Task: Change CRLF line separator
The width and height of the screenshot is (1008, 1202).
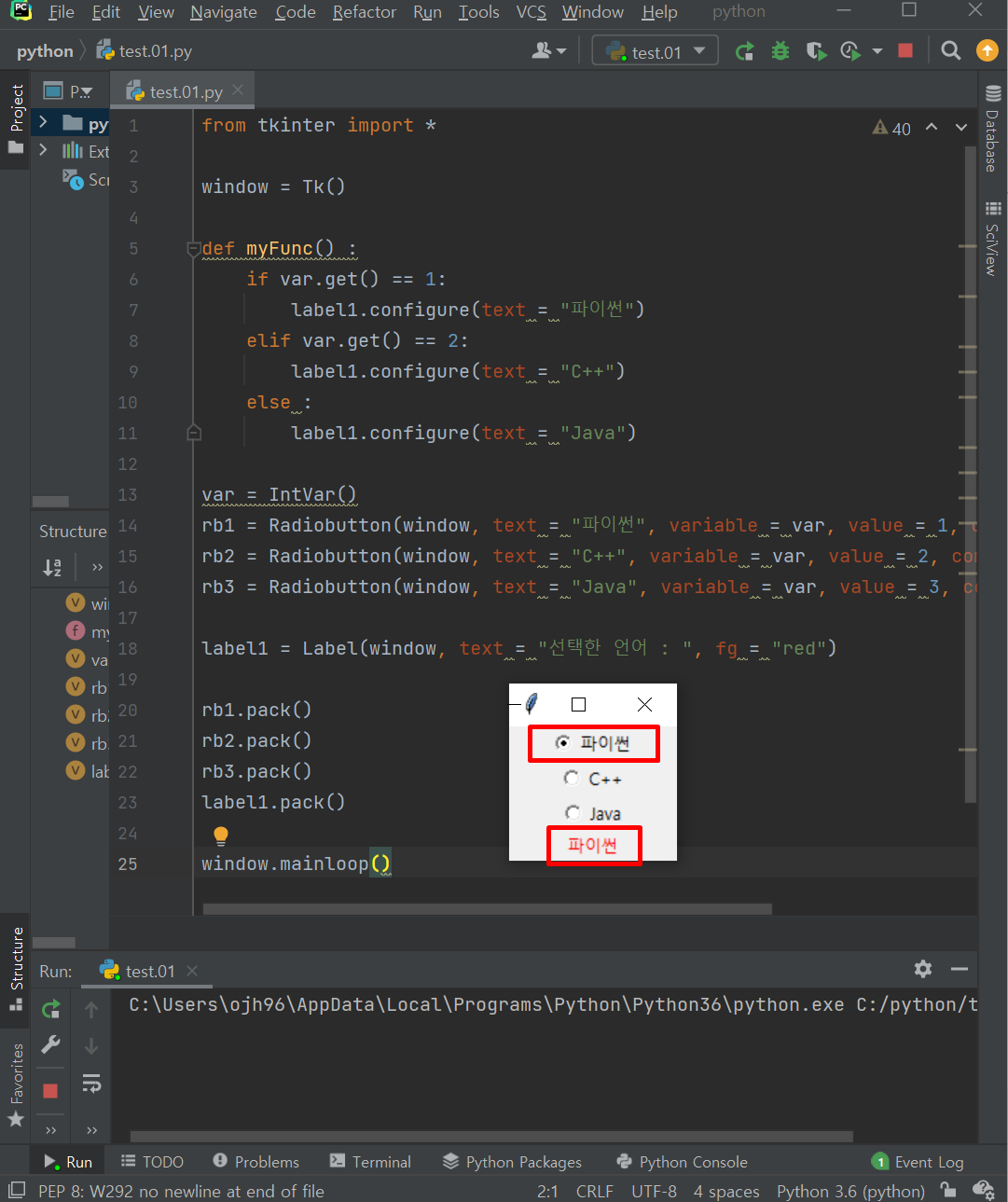Action: pos(595,1191)
